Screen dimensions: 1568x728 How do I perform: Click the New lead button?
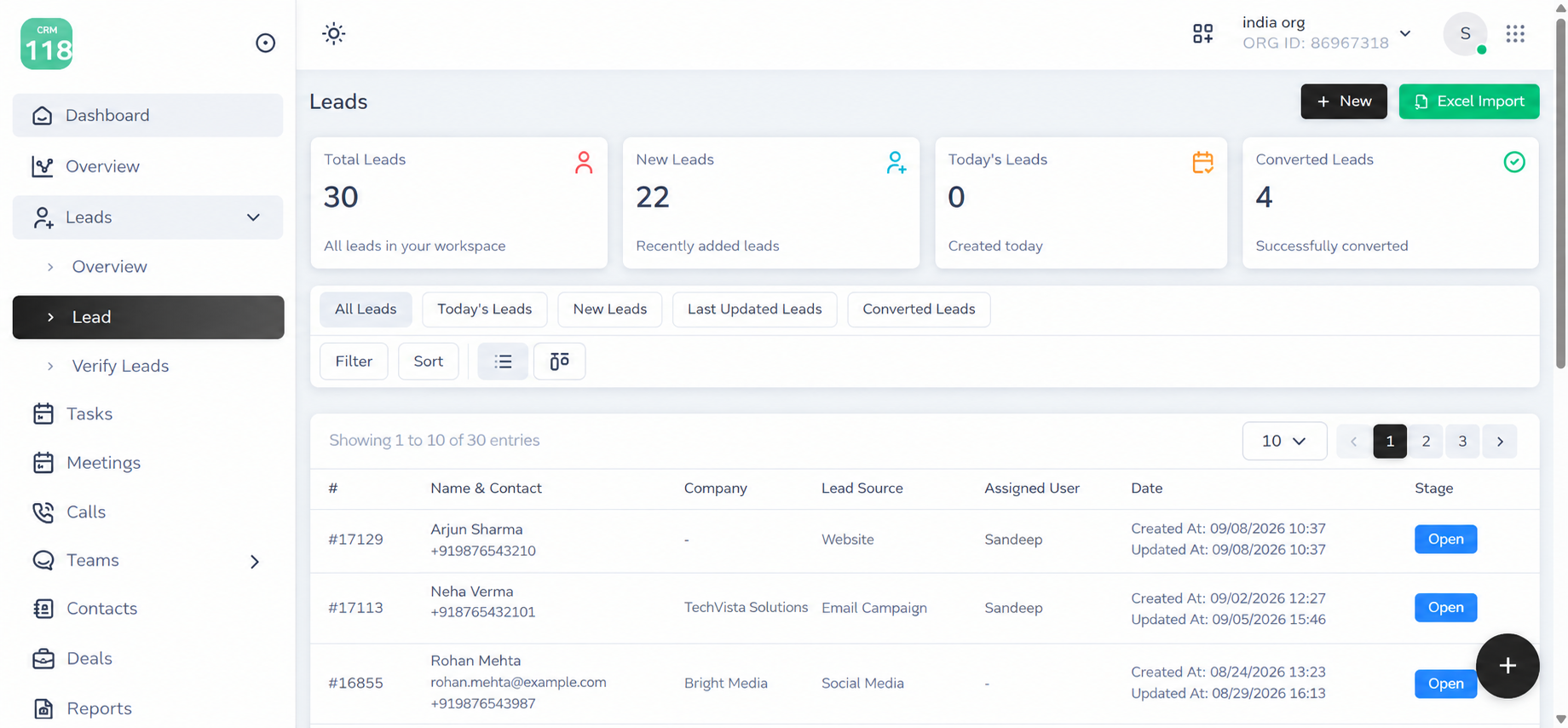coord(1344,101)
